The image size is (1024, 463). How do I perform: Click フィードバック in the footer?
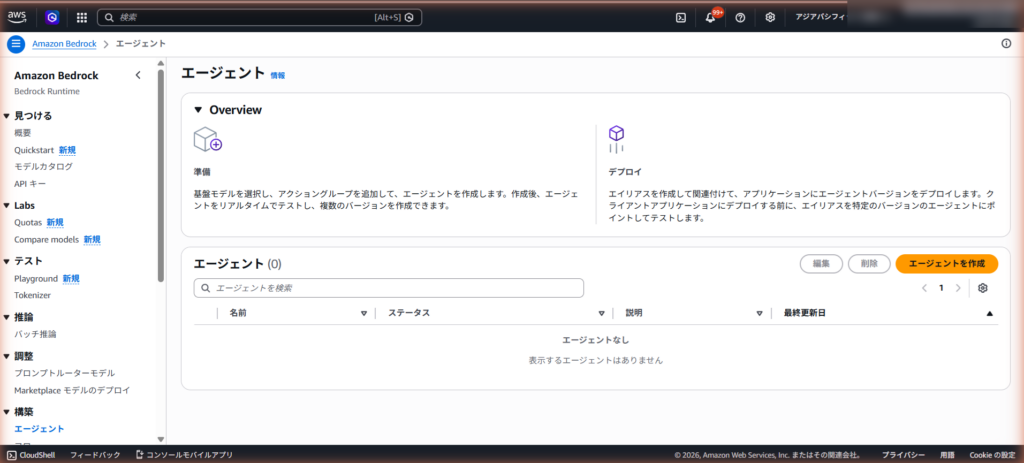95,455
